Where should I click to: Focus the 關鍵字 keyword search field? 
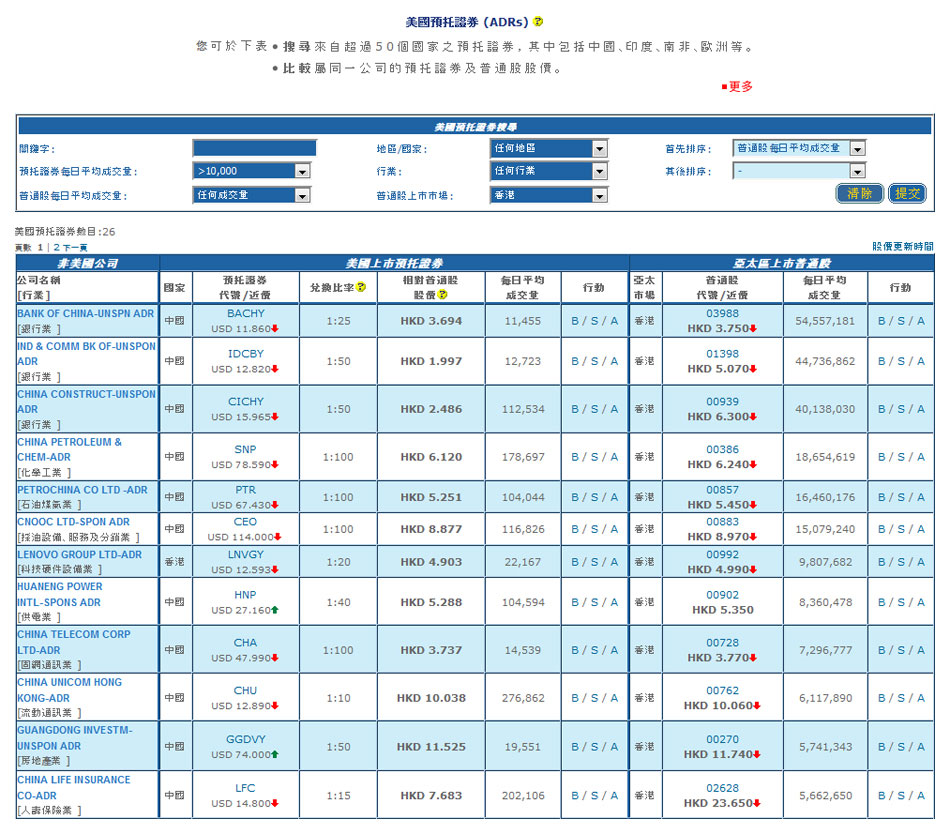[254, 148]
